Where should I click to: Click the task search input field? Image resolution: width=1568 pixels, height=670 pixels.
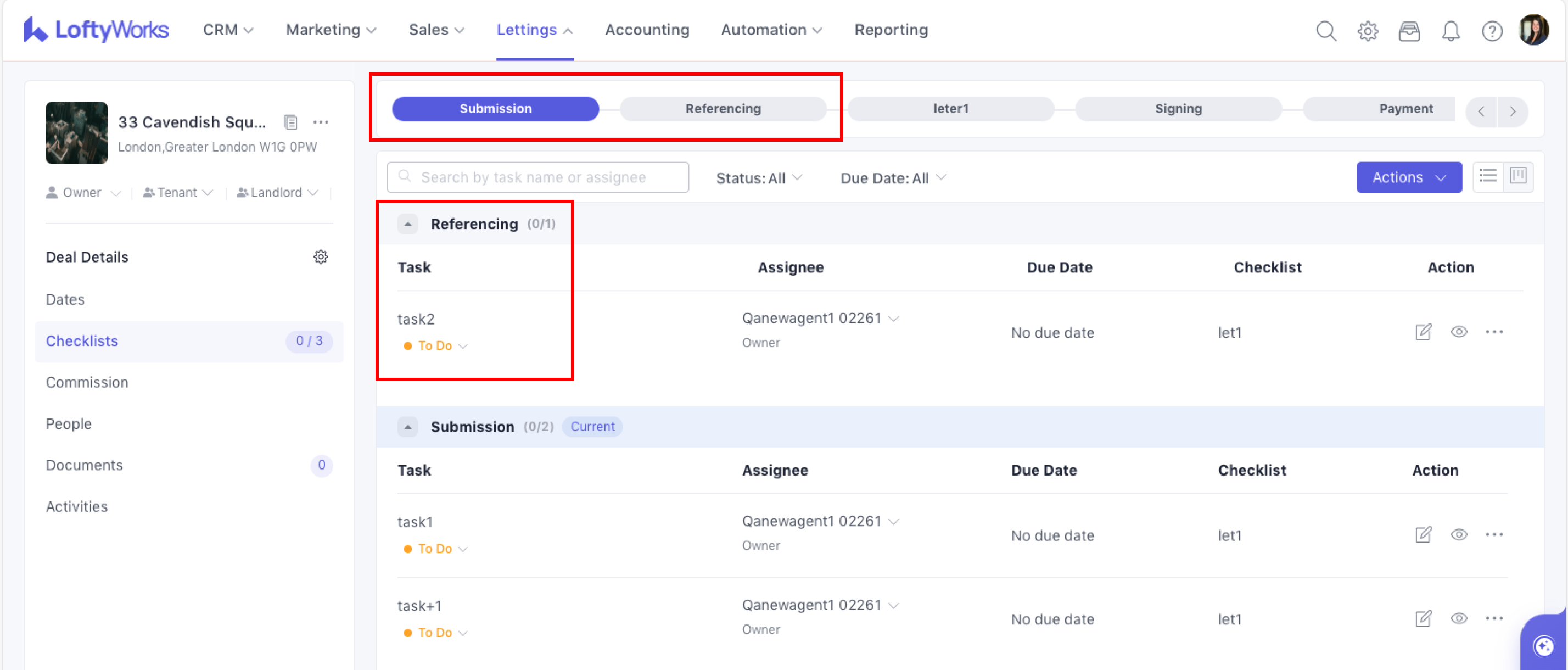(x=538, y=177)
